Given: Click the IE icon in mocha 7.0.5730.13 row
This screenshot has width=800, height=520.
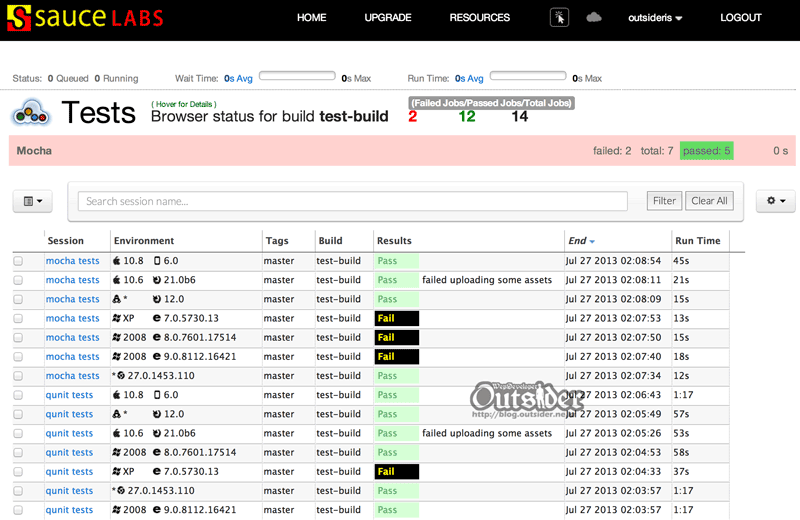Looking at the screenshot, I should (157, 318).
